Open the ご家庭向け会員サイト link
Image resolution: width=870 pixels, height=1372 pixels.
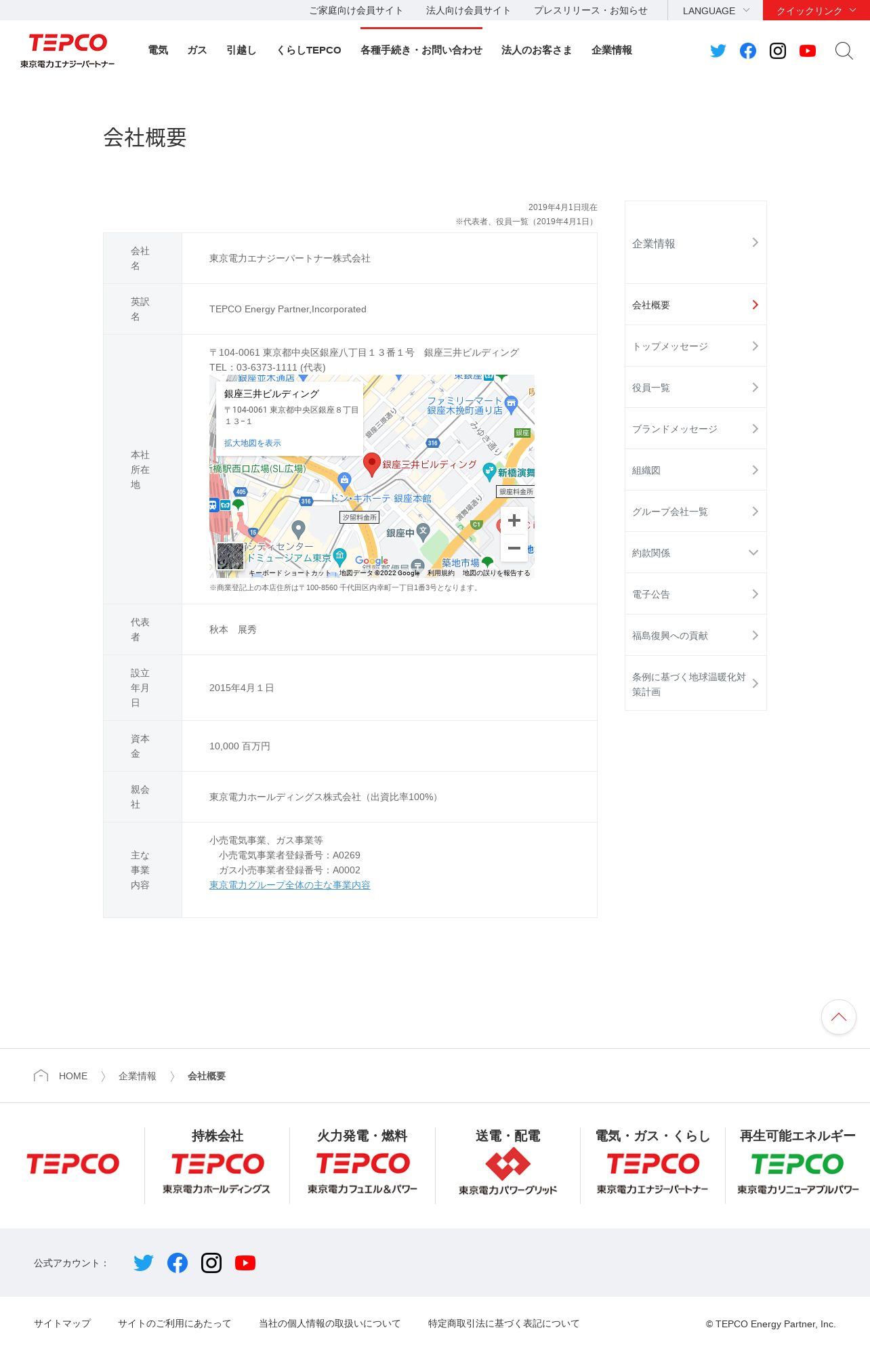point(356,10)
